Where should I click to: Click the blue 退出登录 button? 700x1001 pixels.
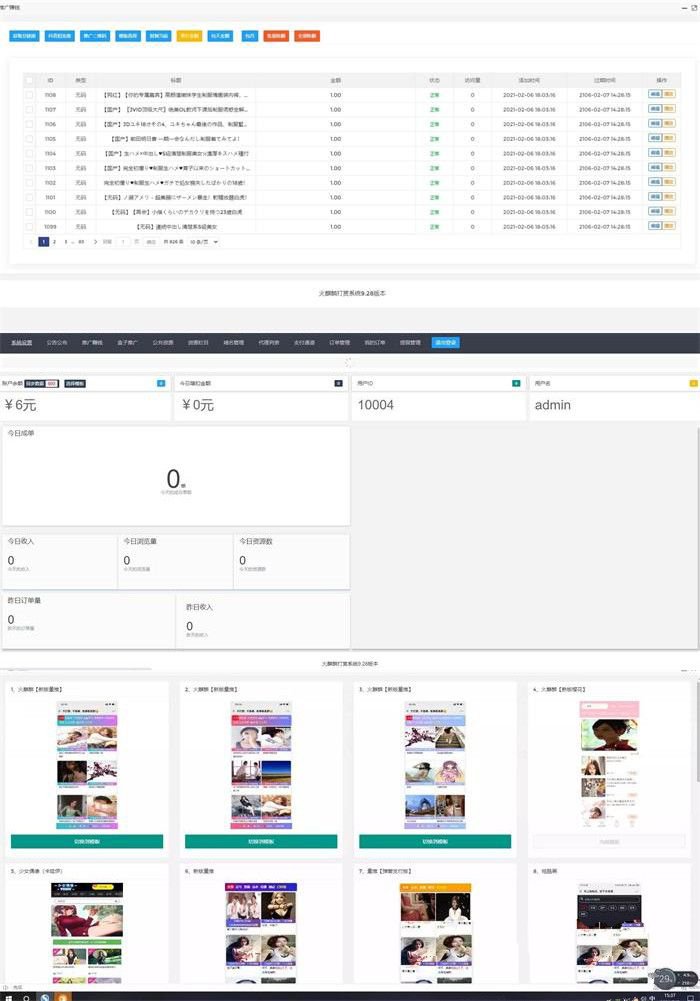[x=445, y=342]
